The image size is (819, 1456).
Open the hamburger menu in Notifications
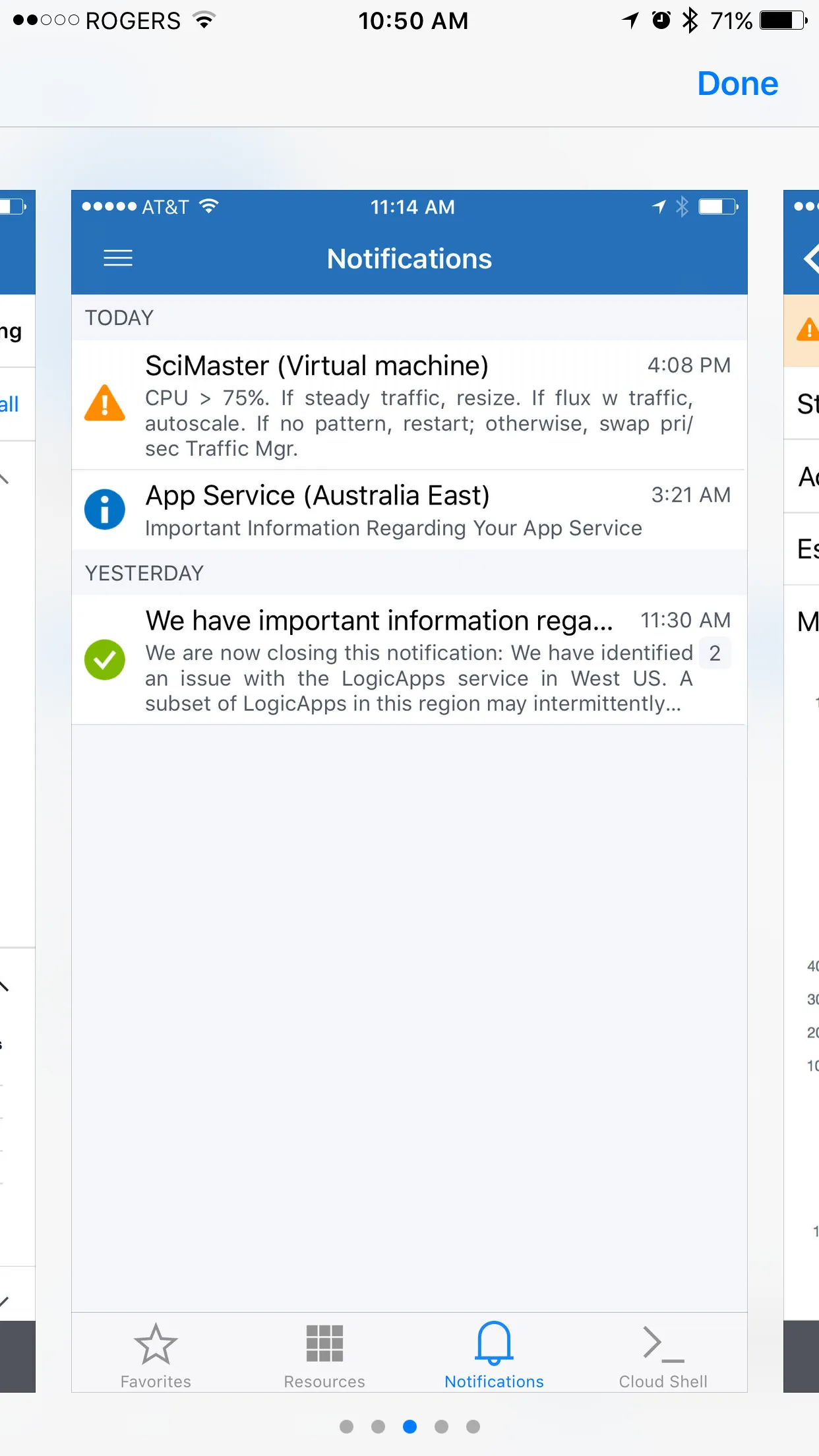pos(118,258)
